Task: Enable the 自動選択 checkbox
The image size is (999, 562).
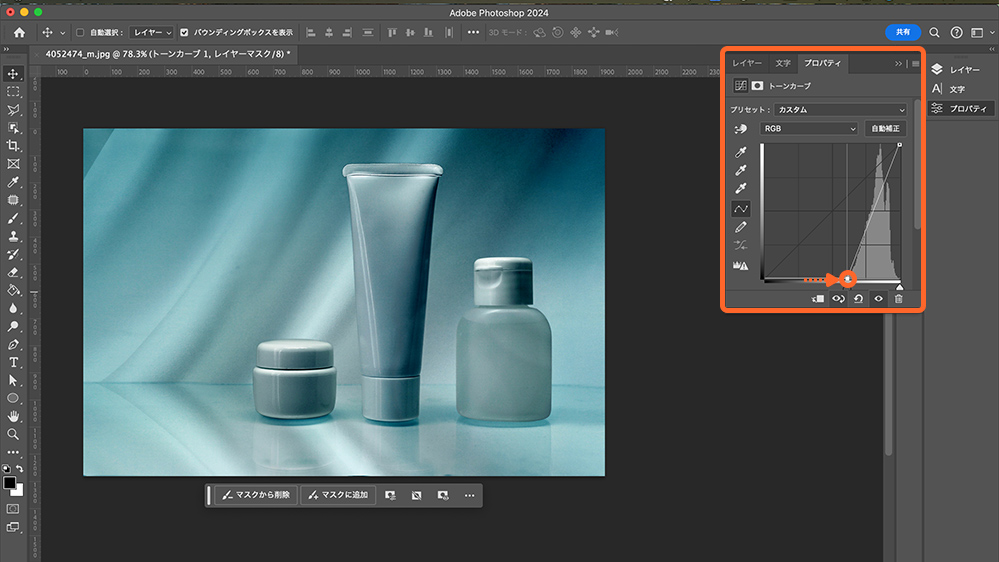Action: [x=80, y=32]
